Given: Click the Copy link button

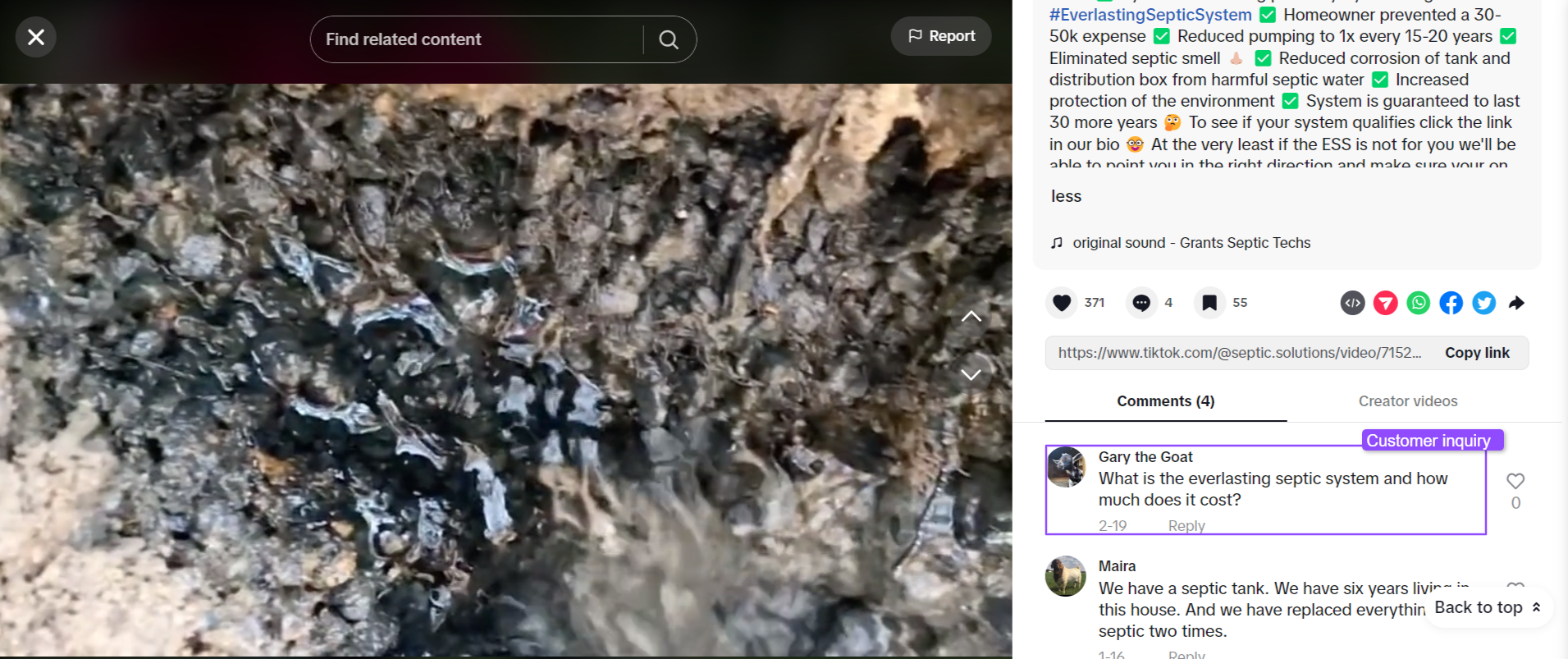Looking at the screenshot, I should (1477, 353).
